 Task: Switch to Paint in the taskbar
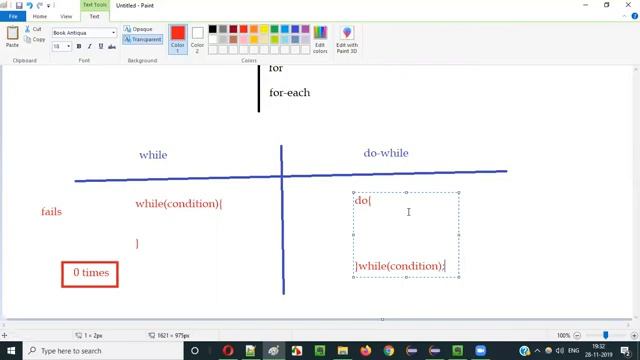[273, 351]
